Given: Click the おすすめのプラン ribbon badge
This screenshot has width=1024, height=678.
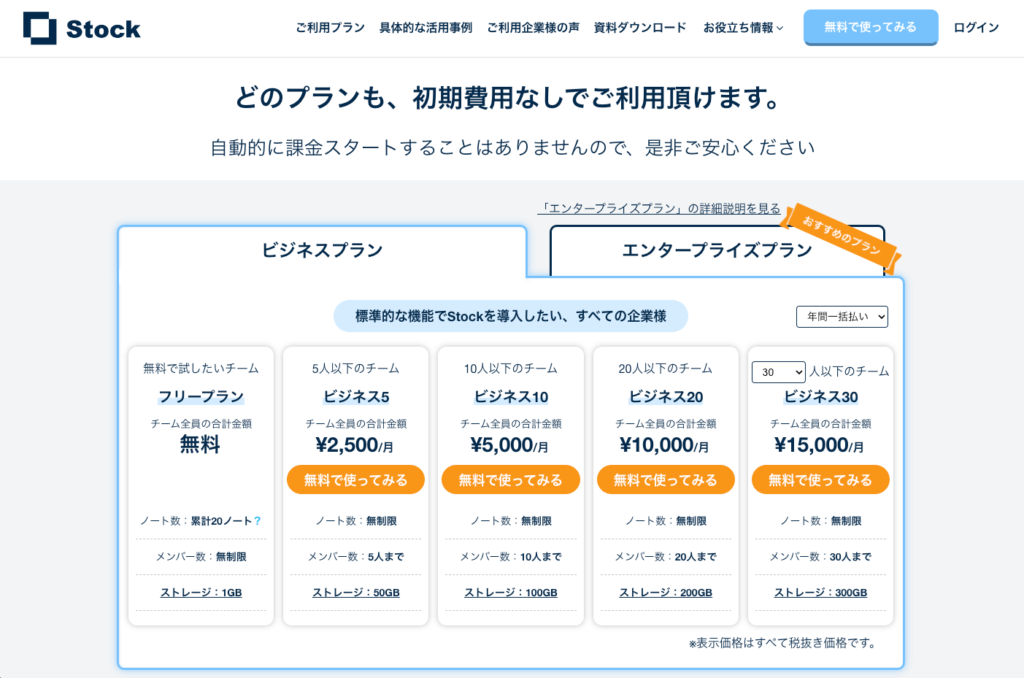Looking at the screenshot, I should (x=842, y=236).
